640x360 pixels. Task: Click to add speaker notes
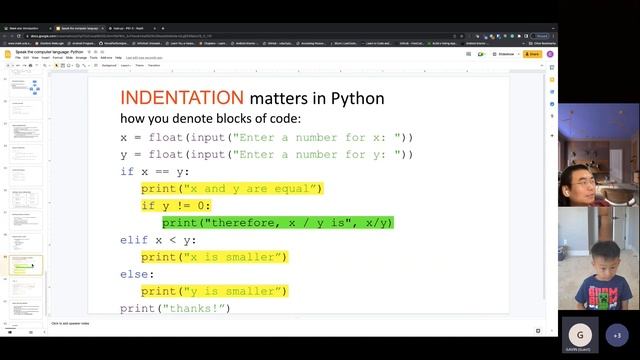(70, 323)
